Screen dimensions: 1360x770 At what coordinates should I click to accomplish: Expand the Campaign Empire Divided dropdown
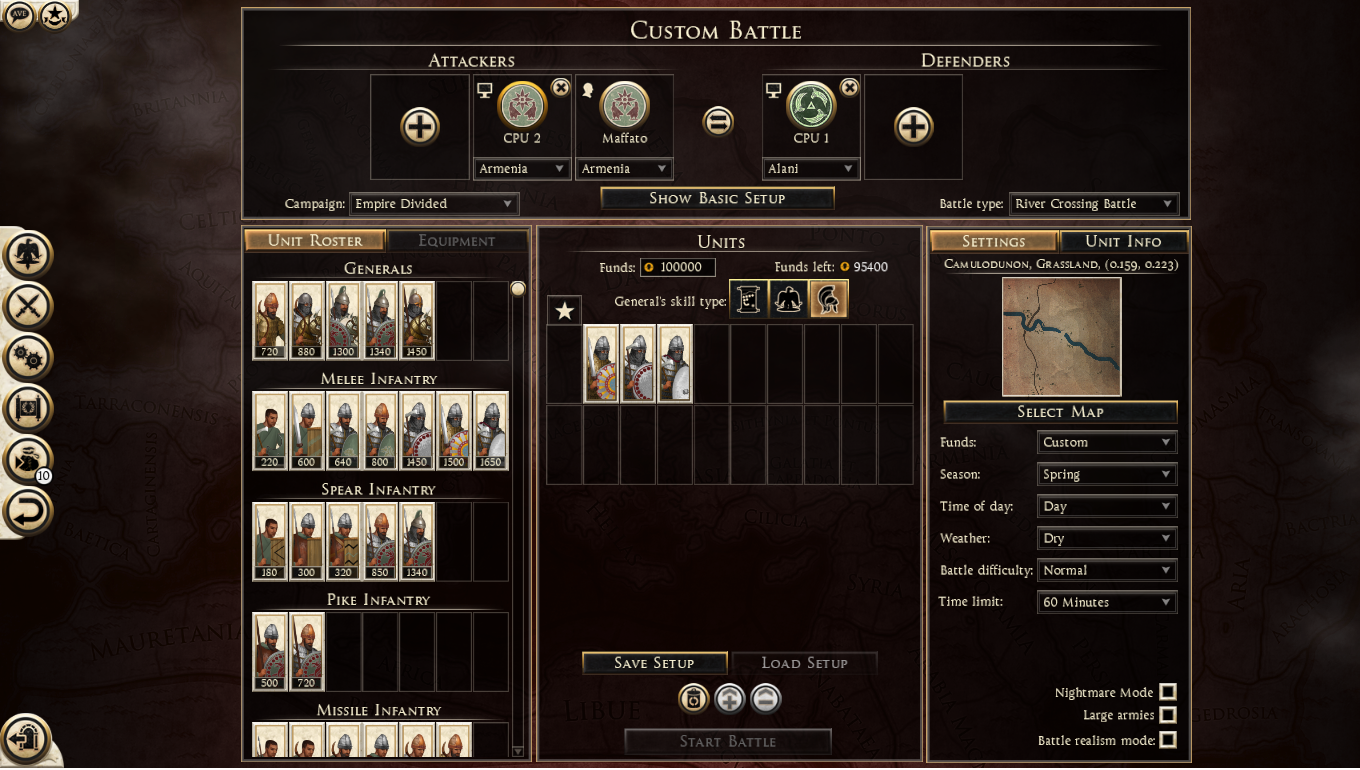click(434, 204)
